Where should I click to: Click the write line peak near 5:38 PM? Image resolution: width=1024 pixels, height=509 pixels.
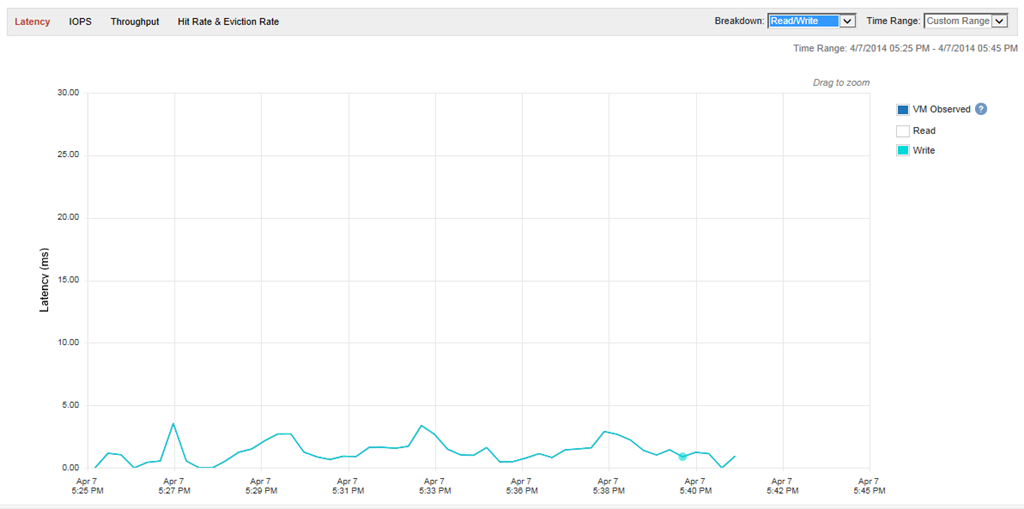(x=605, y=432)
